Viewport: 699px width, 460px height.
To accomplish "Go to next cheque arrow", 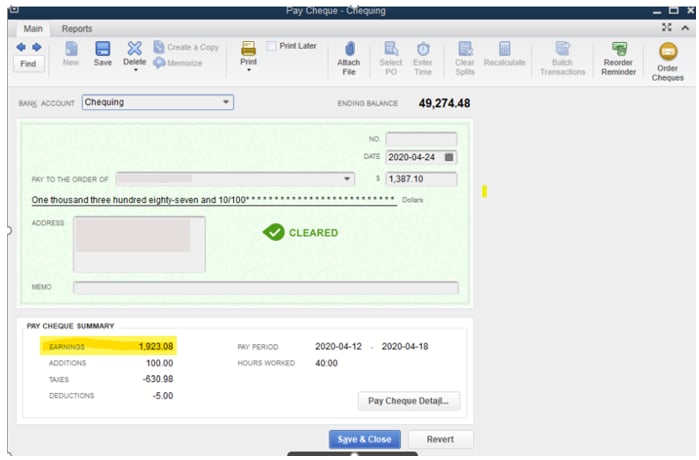I will pos(37,47).
